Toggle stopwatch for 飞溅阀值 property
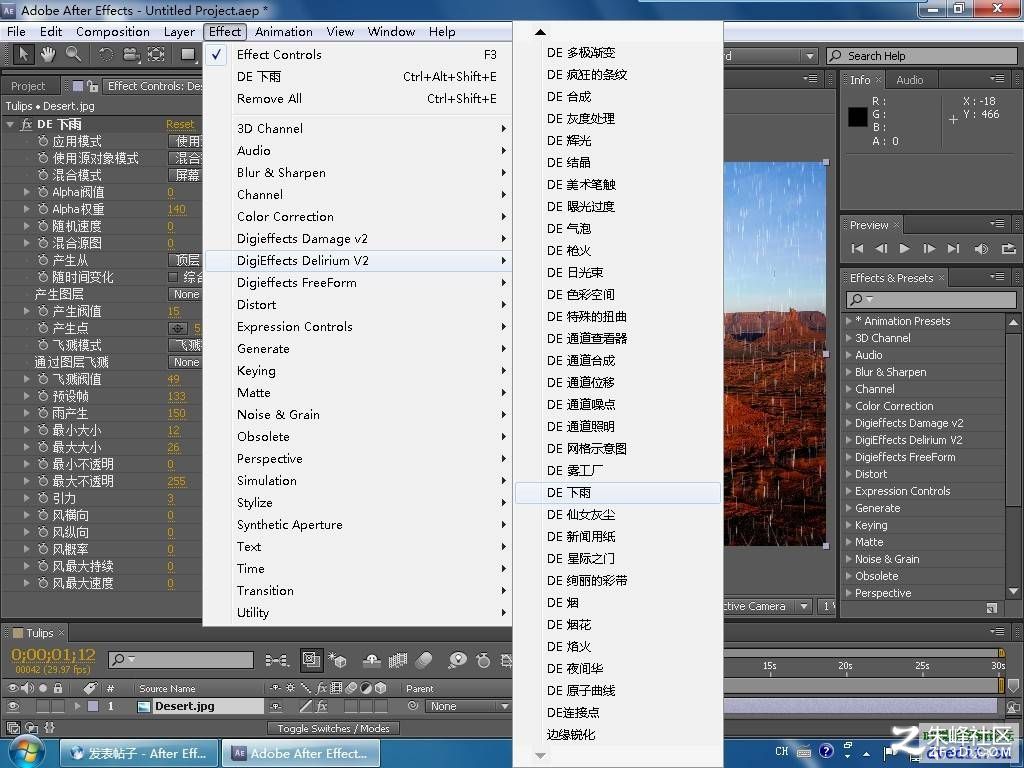This screenshot has height=768, width=1024. (x=43, y=379)
